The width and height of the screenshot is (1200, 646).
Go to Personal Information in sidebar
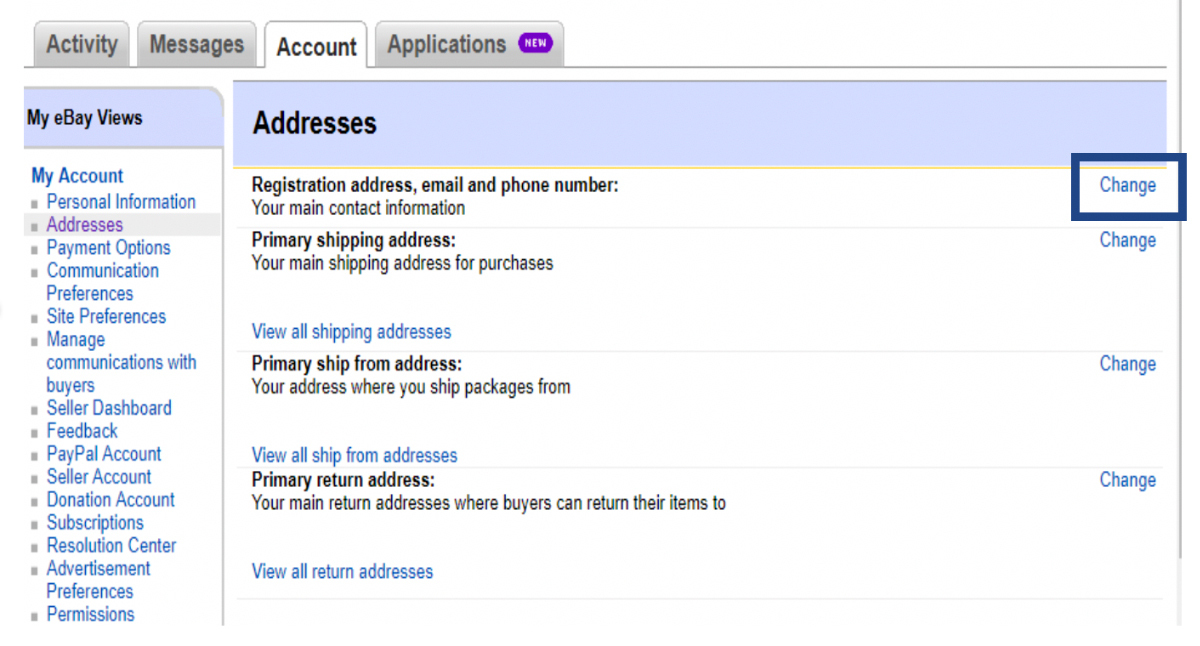tap(121, 201)
